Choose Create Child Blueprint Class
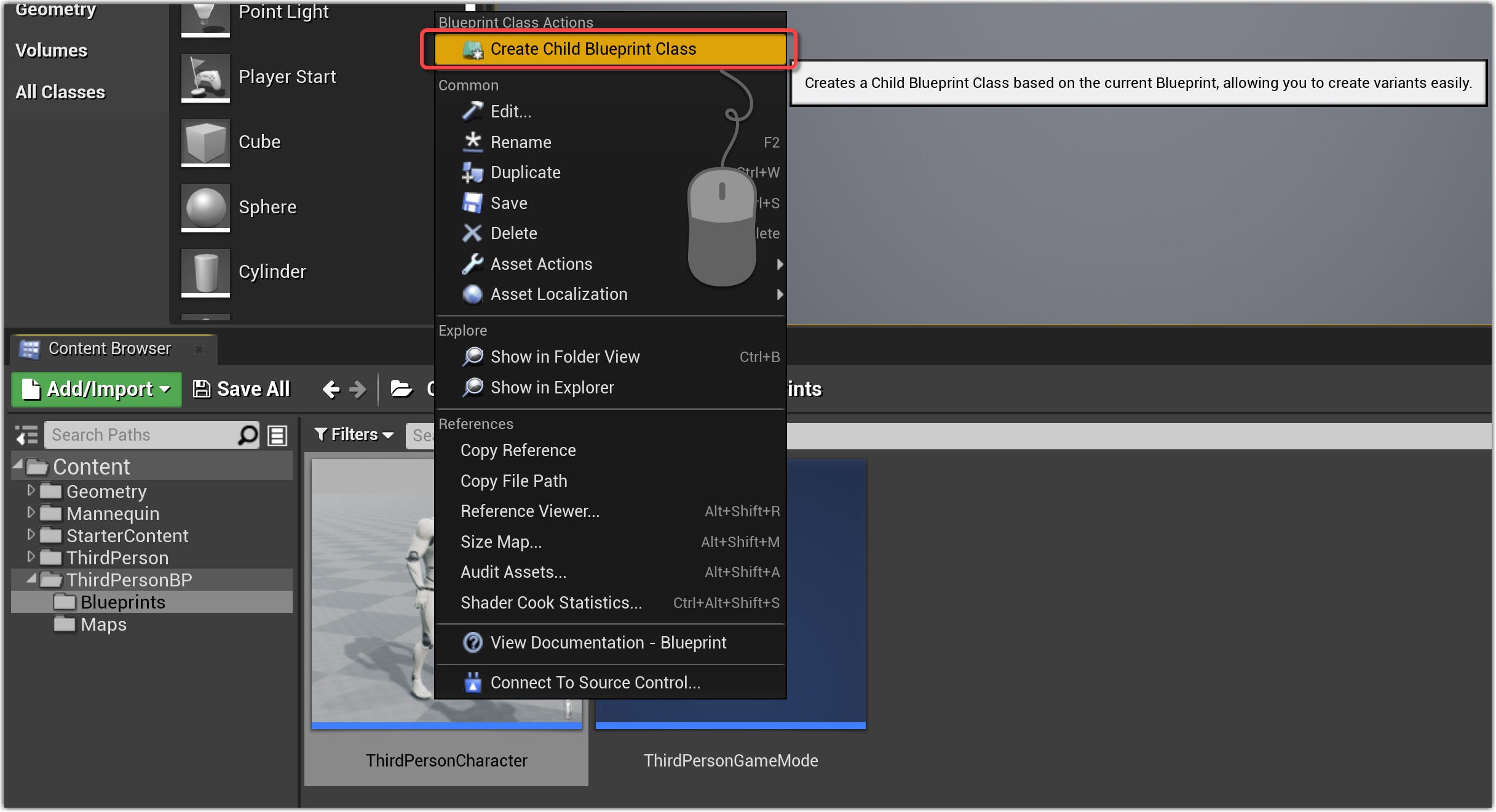The height and width of the screenshot is (812, 1496). point(593,49)
